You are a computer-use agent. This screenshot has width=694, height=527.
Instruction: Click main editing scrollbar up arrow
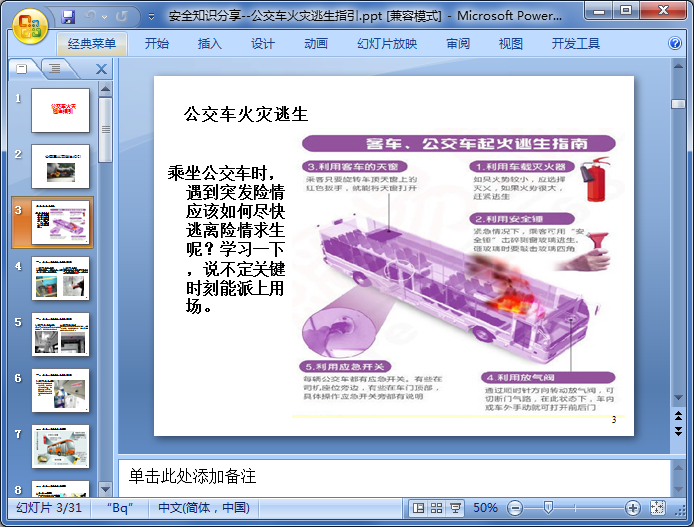coord(678,66)
